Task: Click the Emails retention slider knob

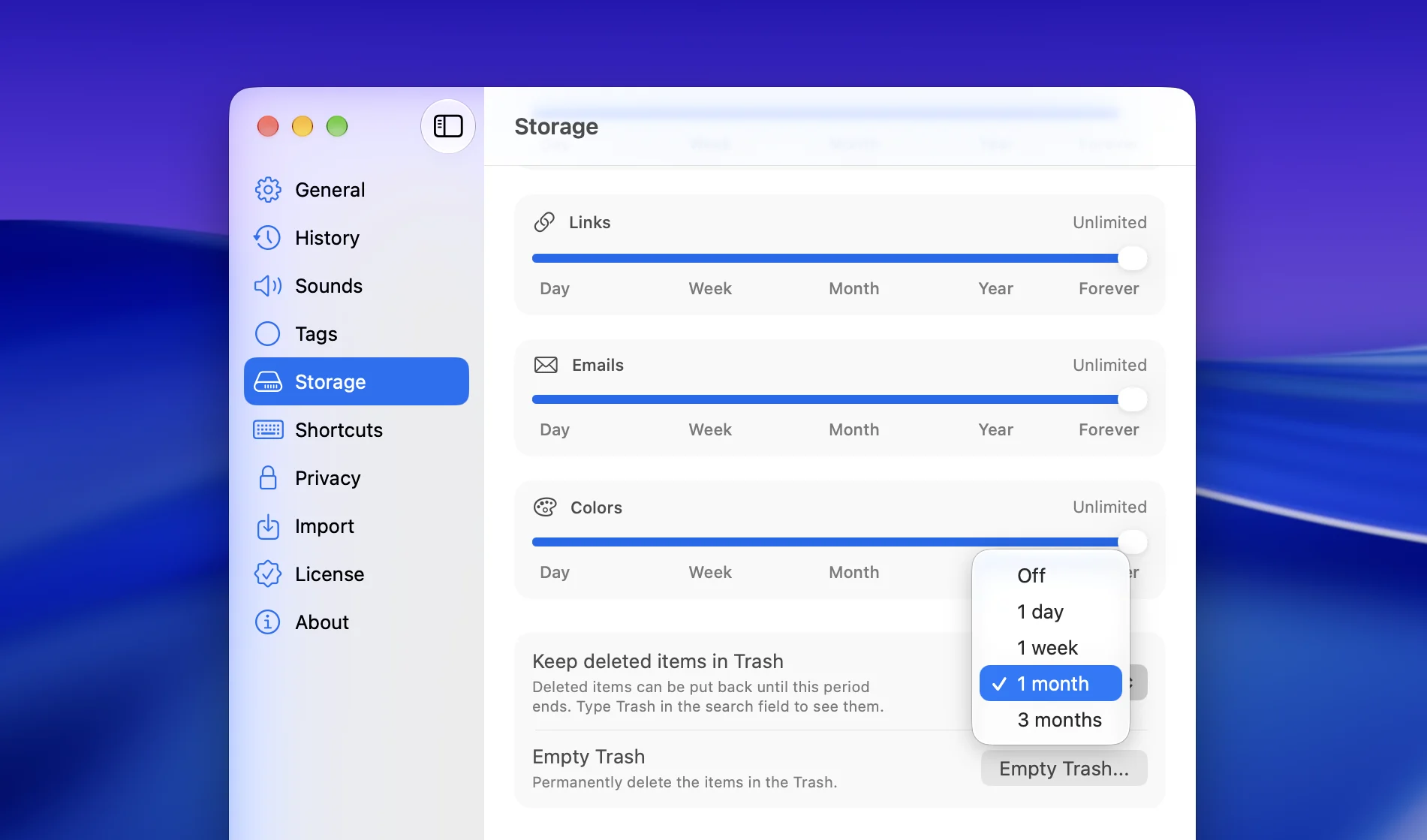Action: click(x=1133, y=399)
